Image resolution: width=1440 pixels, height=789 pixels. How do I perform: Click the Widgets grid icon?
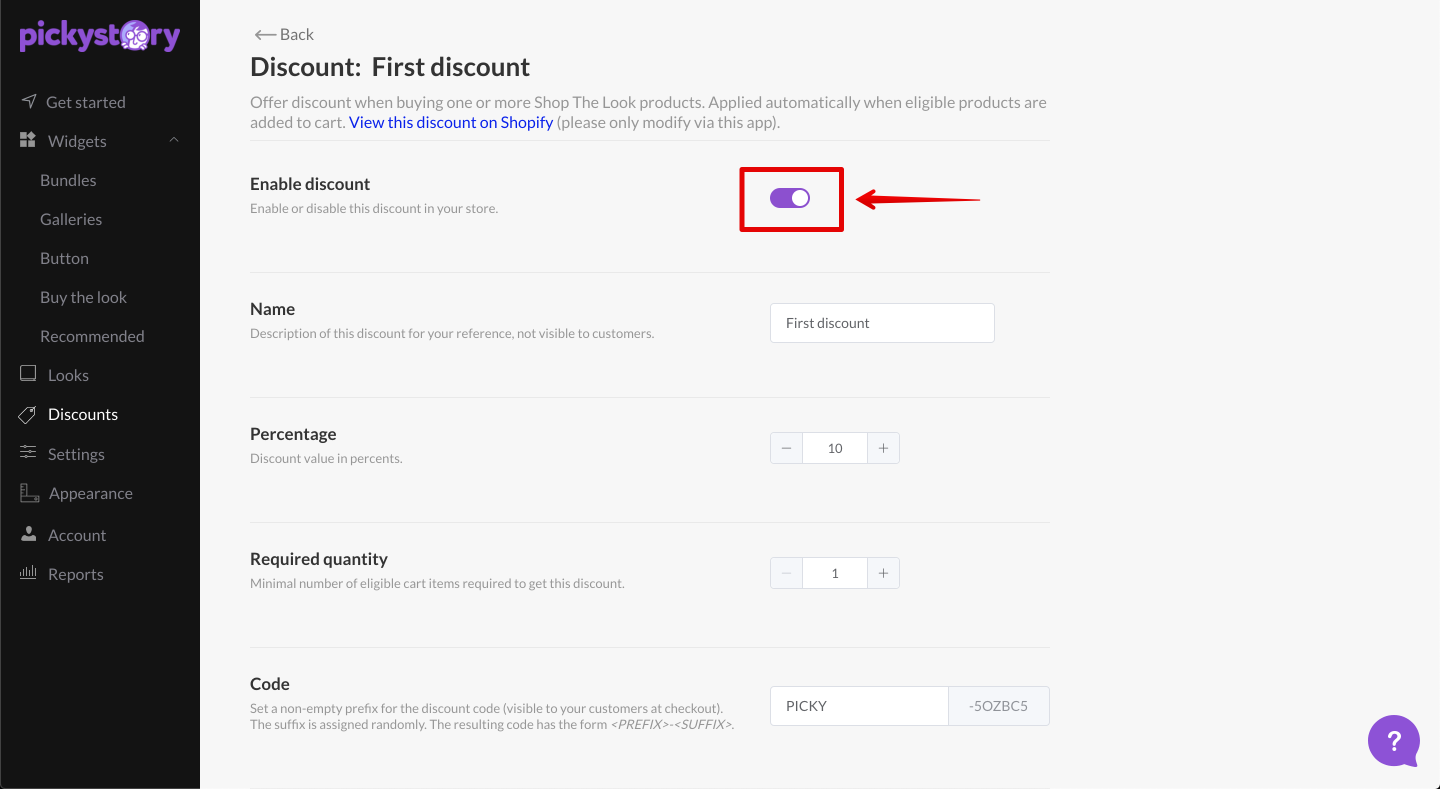(x=28, y=140)
